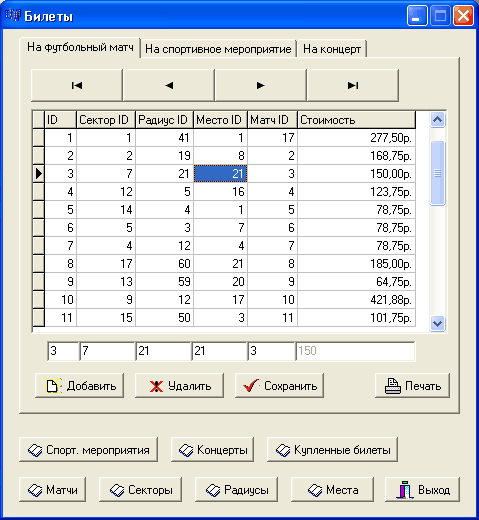Click the scroll up arrow of the grid

pos(437,119)
